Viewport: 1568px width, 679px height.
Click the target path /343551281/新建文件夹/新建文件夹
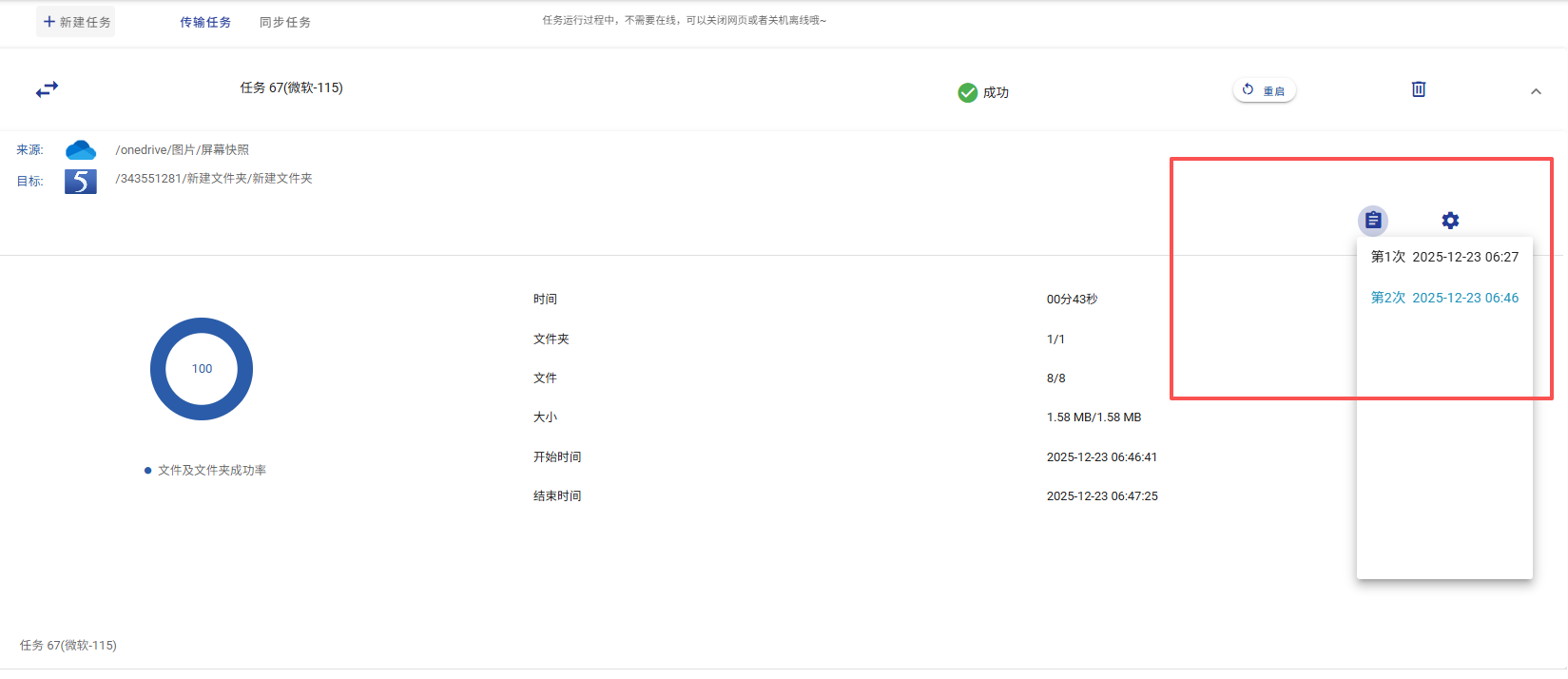point(214,179)
